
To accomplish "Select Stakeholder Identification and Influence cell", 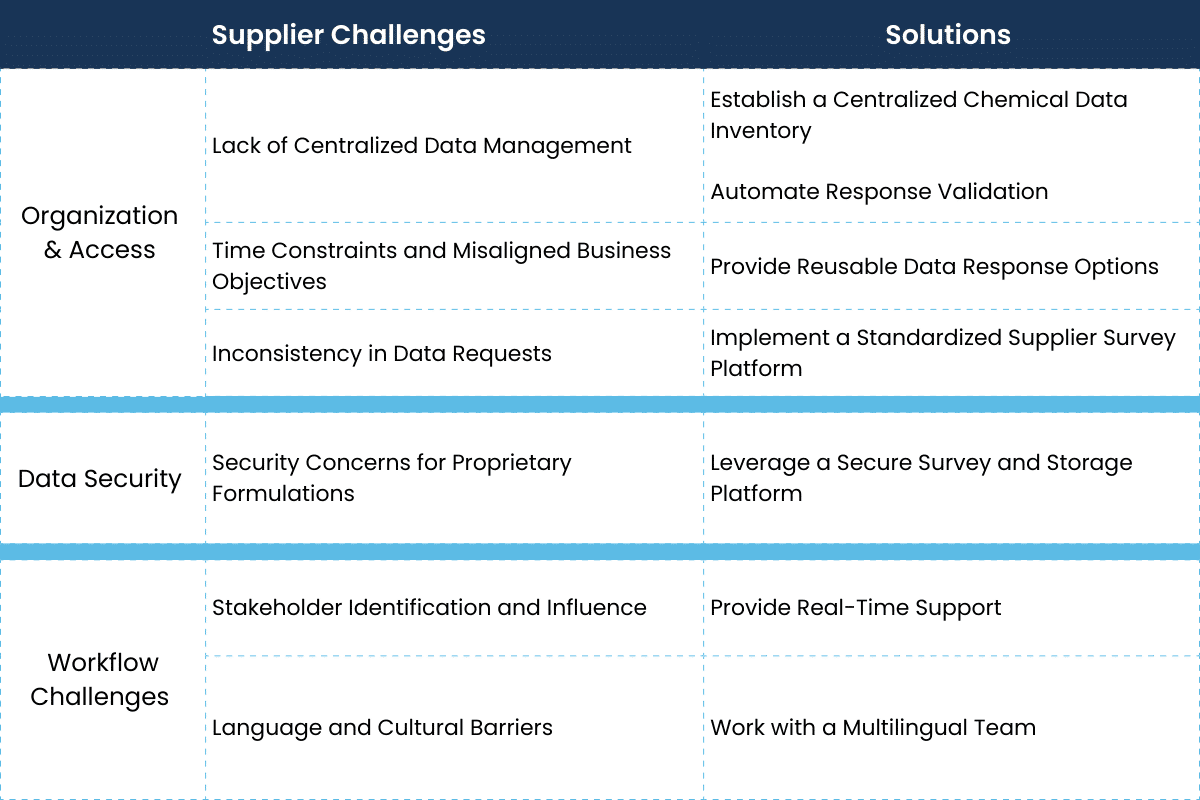I will tap(429, 608).
